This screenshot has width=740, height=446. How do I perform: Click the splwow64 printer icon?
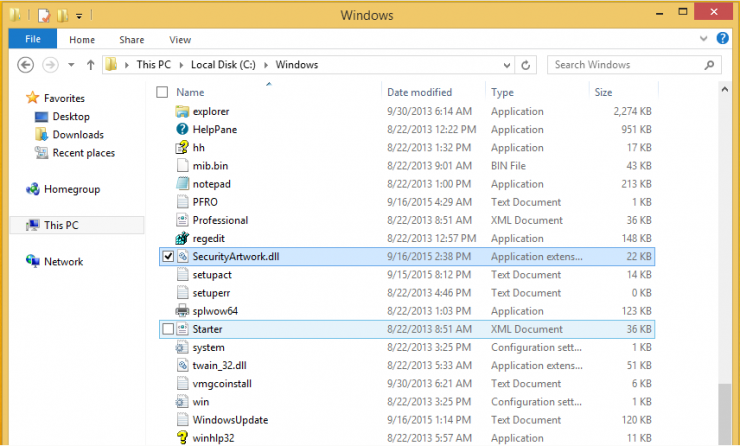(182, 311)
